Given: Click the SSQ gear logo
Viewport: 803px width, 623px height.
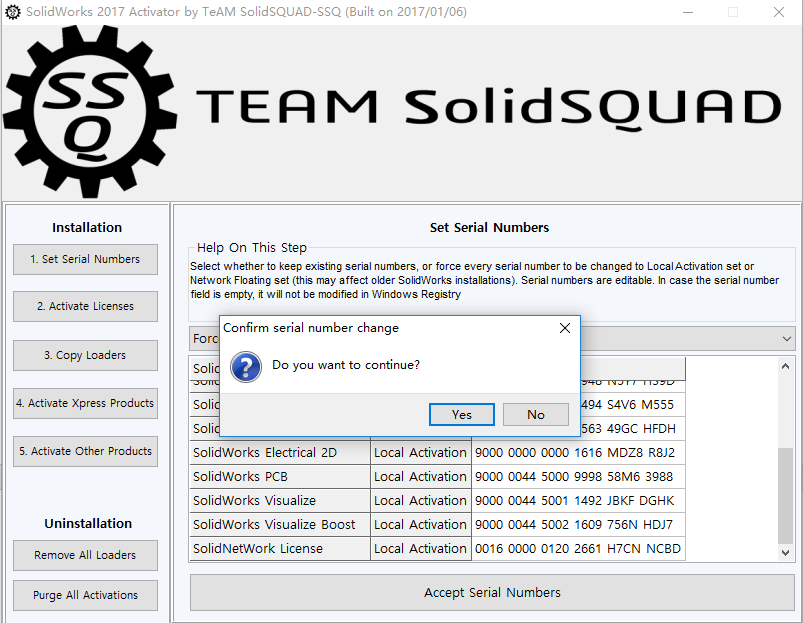Looking at the screenshot, I should [x=91, y=111].
